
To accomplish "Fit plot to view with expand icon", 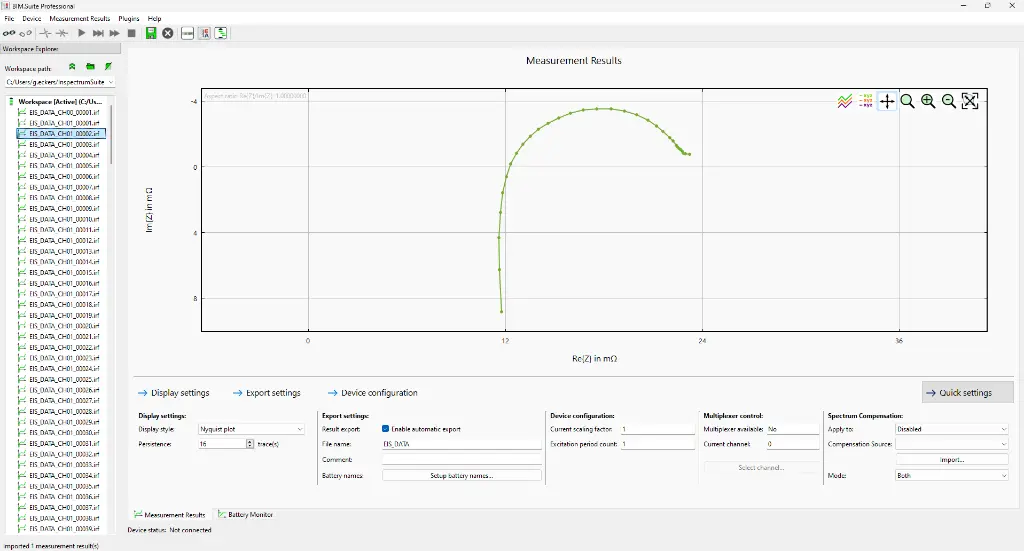I will tap(970, 101).
